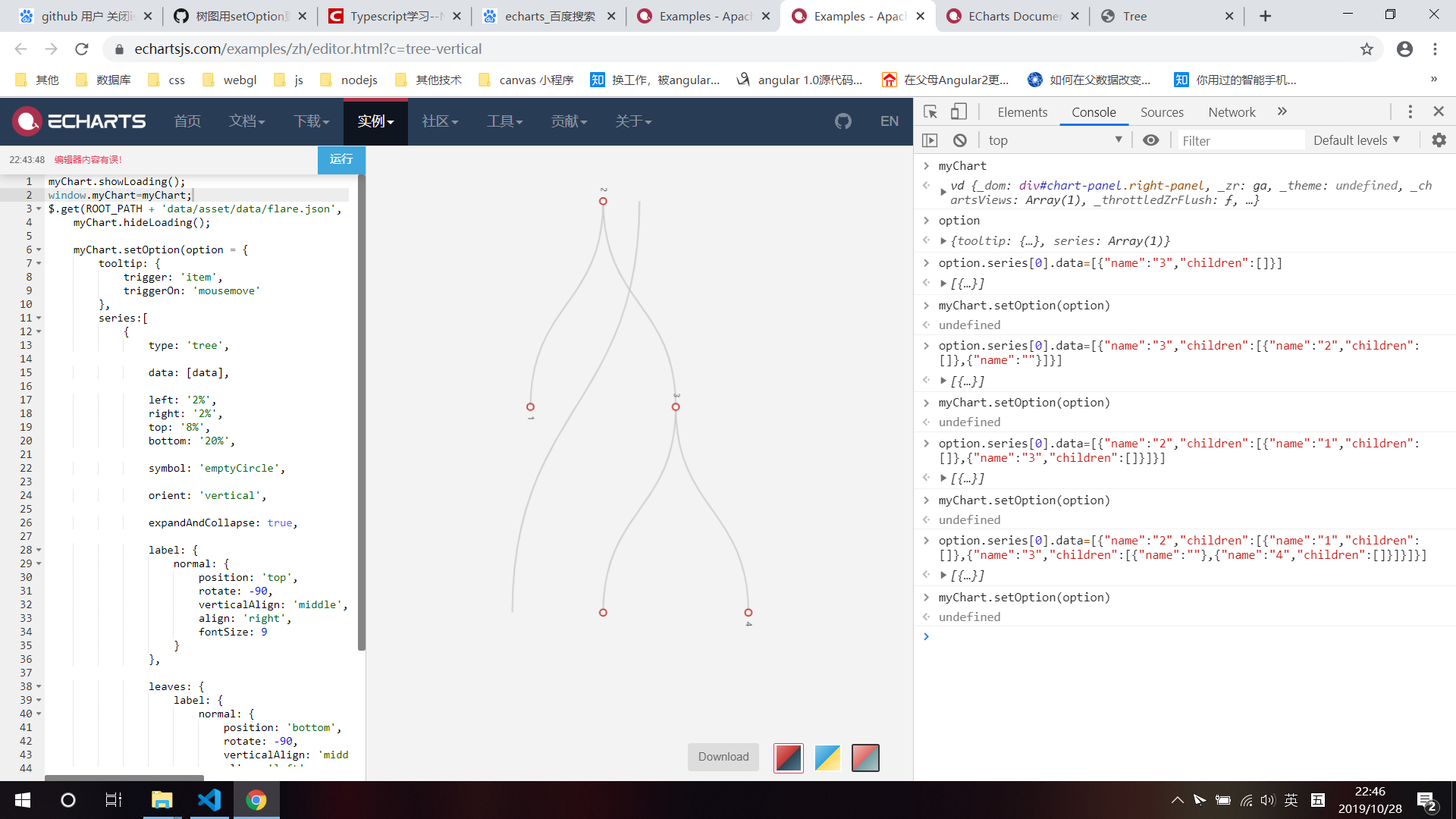
Task: Open the 社区 dropdown menu
Action: pos(441,121)
